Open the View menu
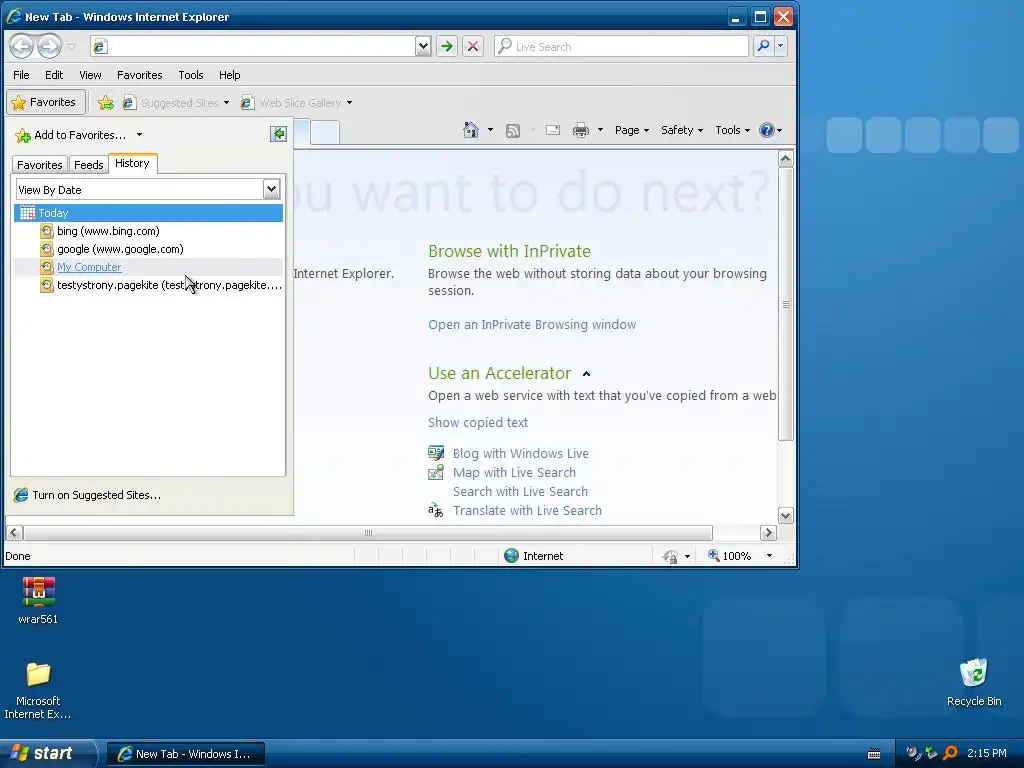 coord(90,75)
